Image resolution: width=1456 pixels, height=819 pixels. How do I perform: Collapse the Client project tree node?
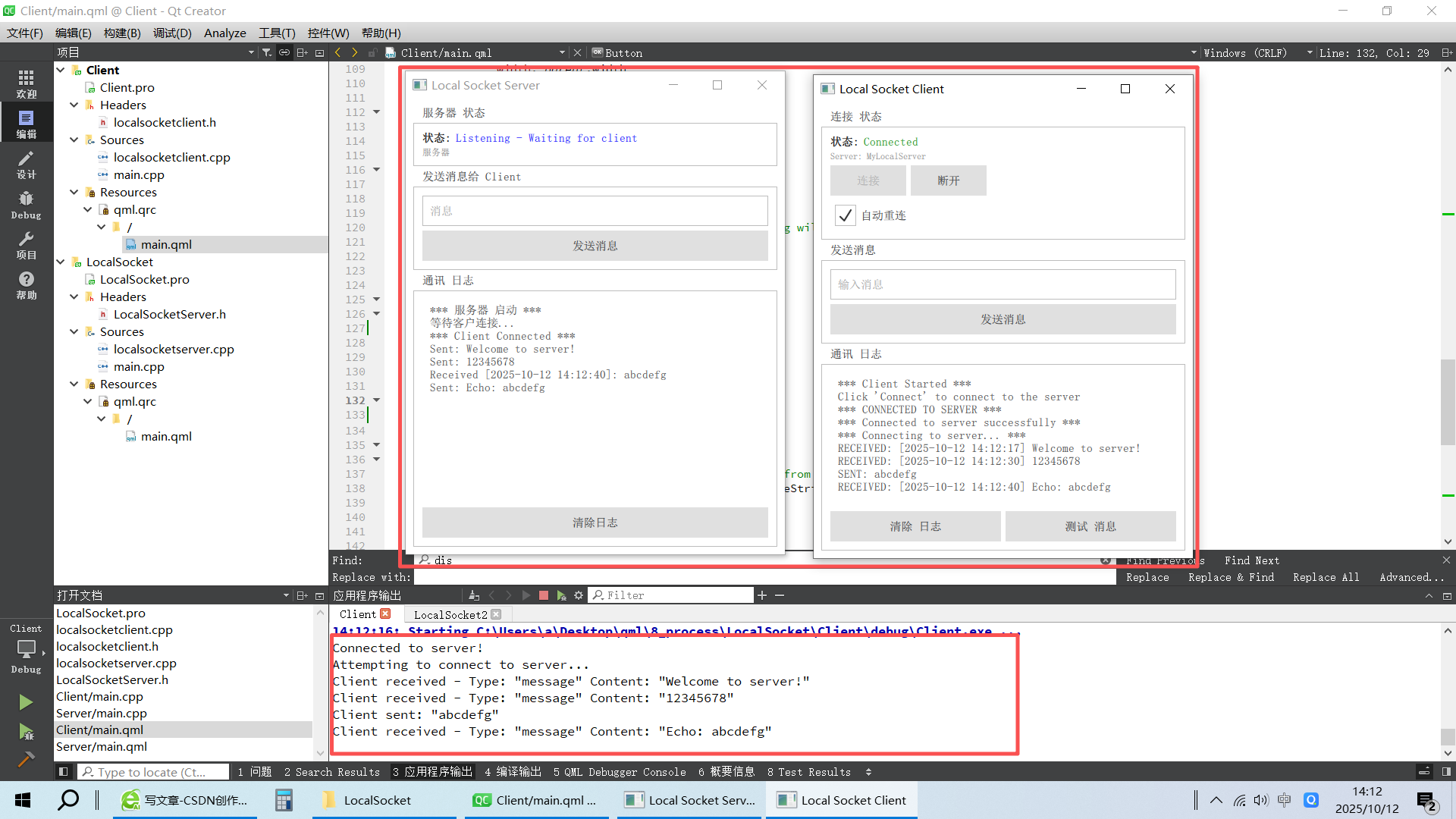click(x=61, y=70)
